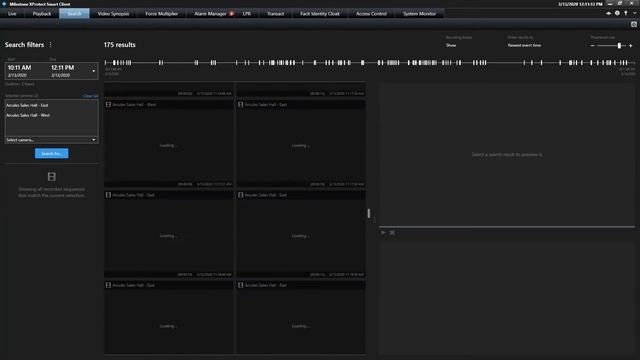Open the status icon in the top-right toolbar
The image size is (640, 360).
tap(617, 13)
